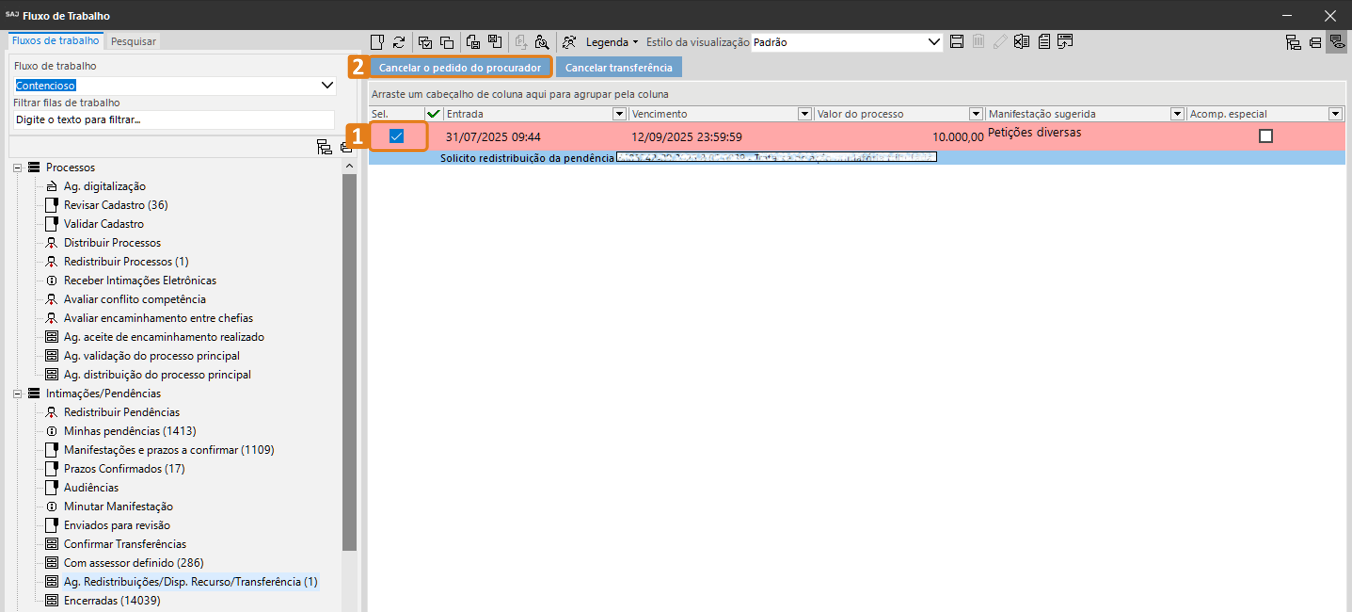Tick the Acomp. especial checkbox
This screenshot has width=1352, height=612.
[1265, 136]
